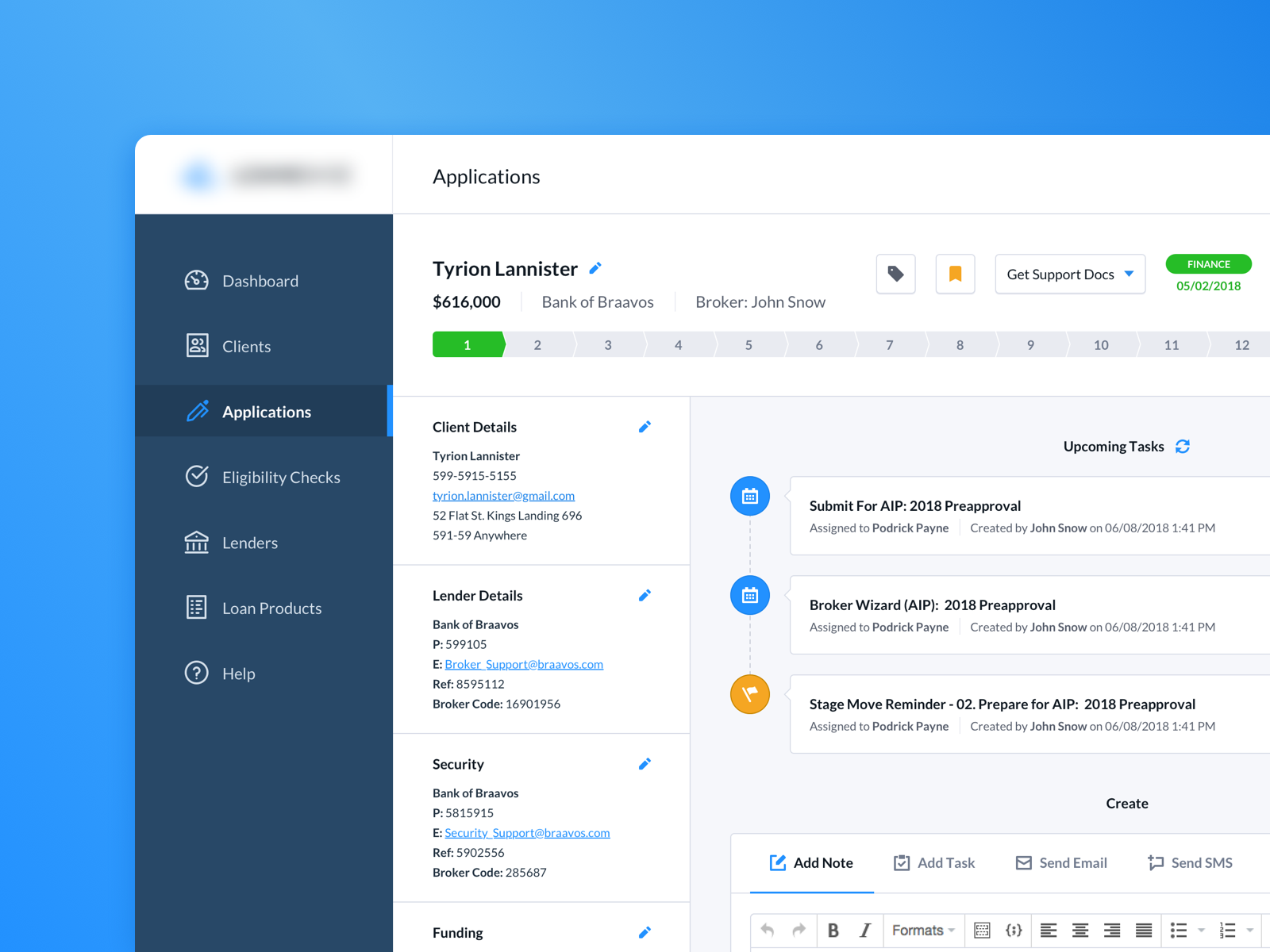The height and width of the screenshot is (952, 1270).
Task: Click the Broker_Support@braavos.com link
Action: click(524, 664)
